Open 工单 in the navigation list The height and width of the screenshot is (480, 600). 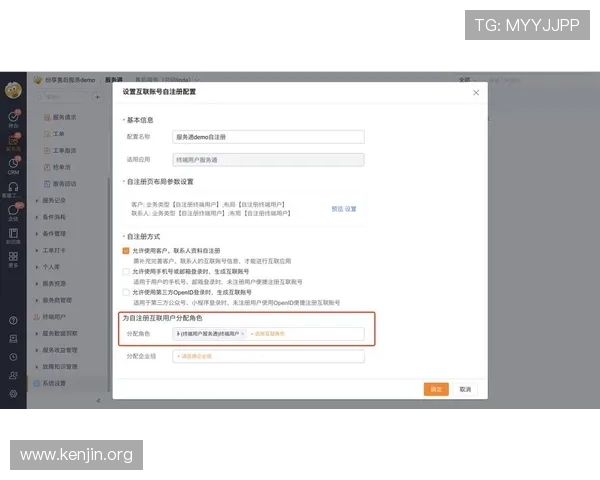coord(59,134)
